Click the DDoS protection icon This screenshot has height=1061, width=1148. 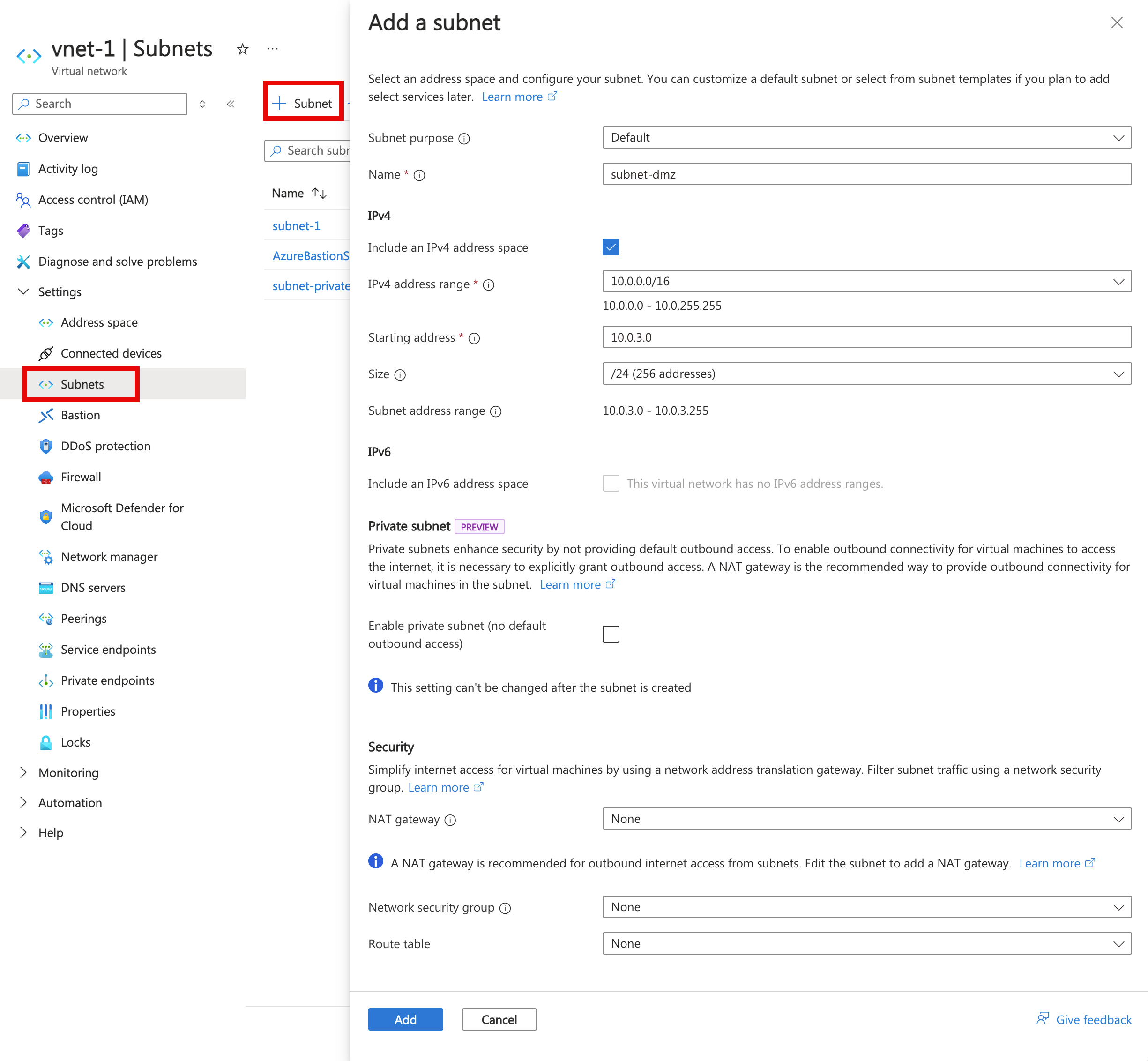point(44,446)
